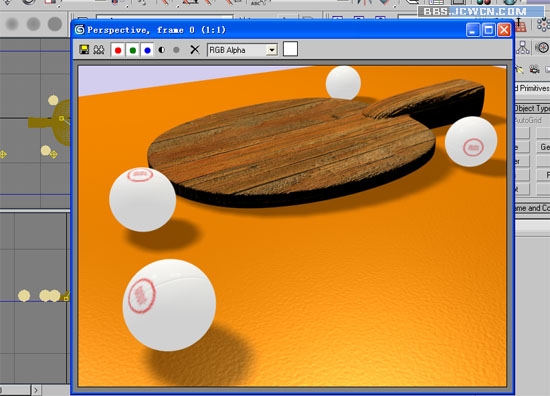Click the render window's logo icon

[80, 30]
